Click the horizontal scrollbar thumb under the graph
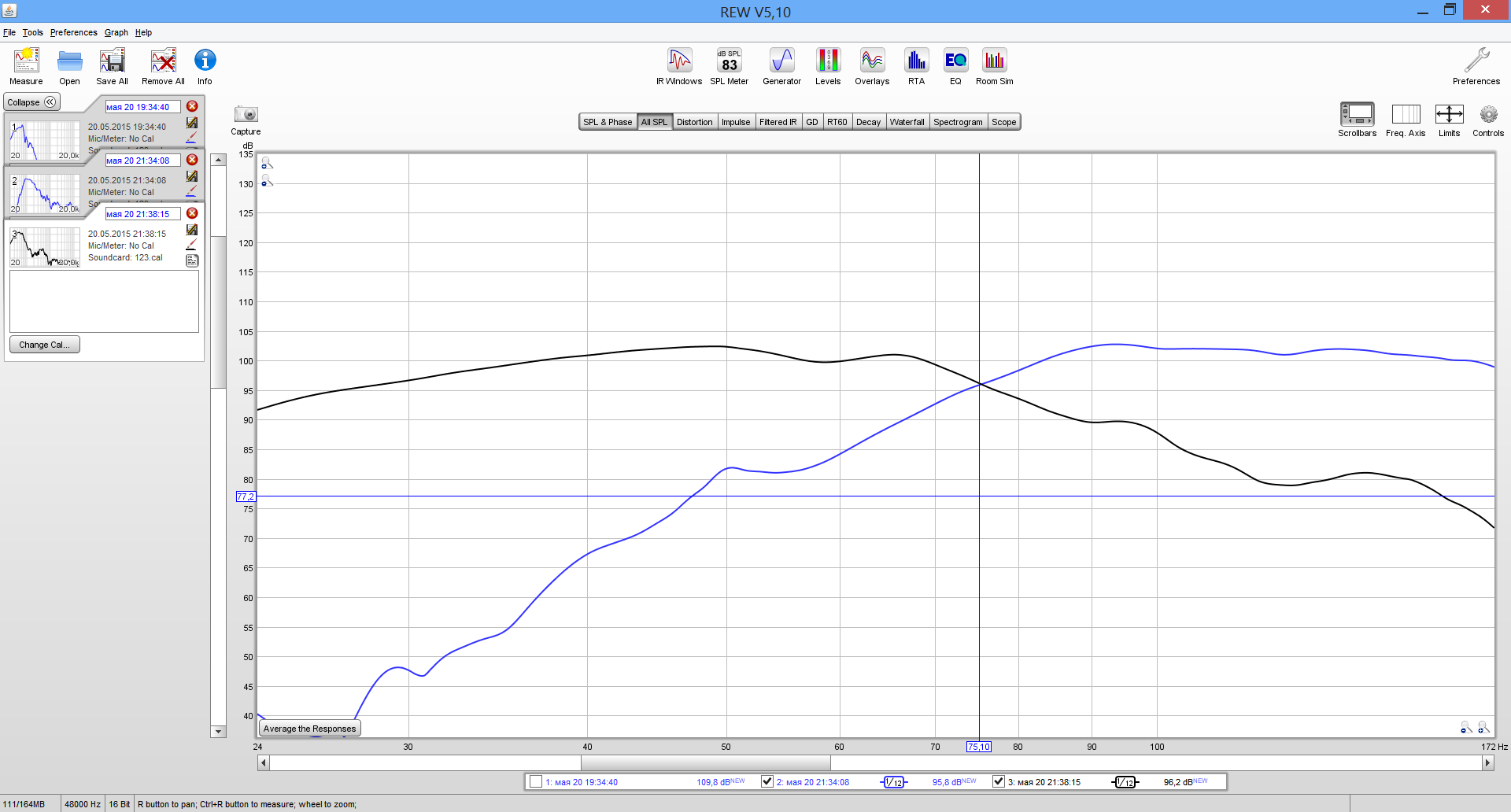This screenshot has width=1511, height=812. tap(706, 762)
